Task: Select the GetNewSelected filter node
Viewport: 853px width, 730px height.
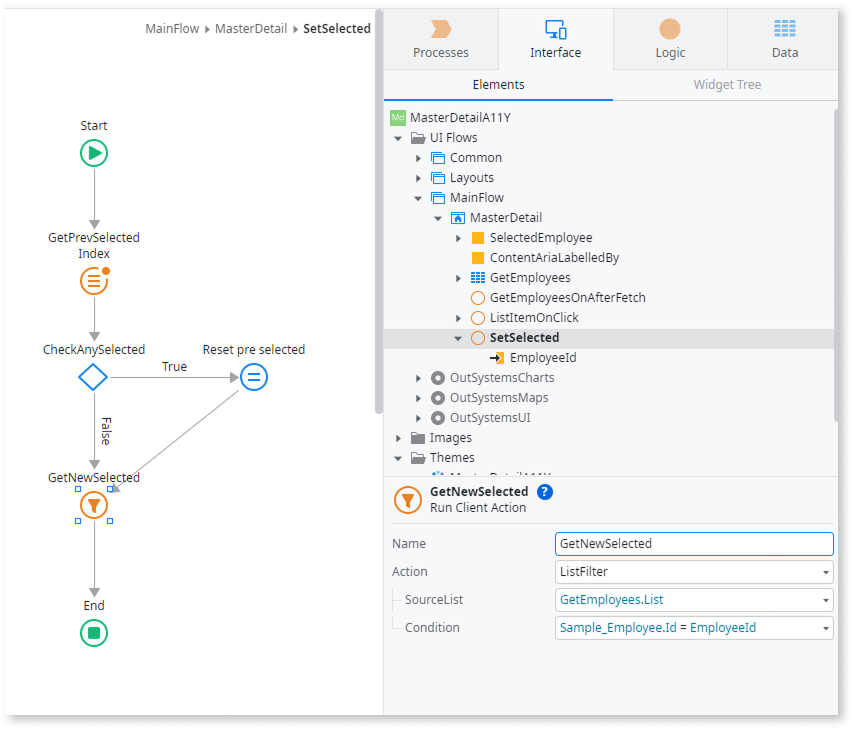Action: pos(94,505)
